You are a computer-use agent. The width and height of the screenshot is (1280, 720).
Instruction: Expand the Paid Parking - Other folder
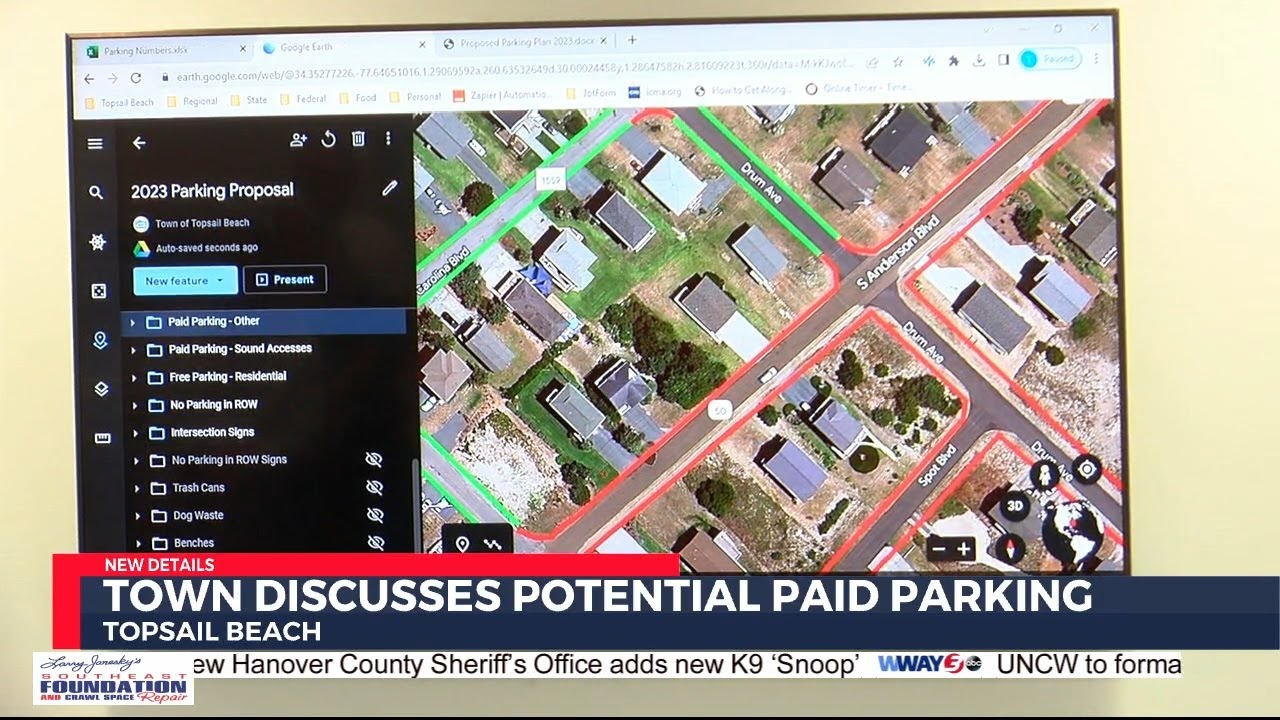[x=133, y=322]
